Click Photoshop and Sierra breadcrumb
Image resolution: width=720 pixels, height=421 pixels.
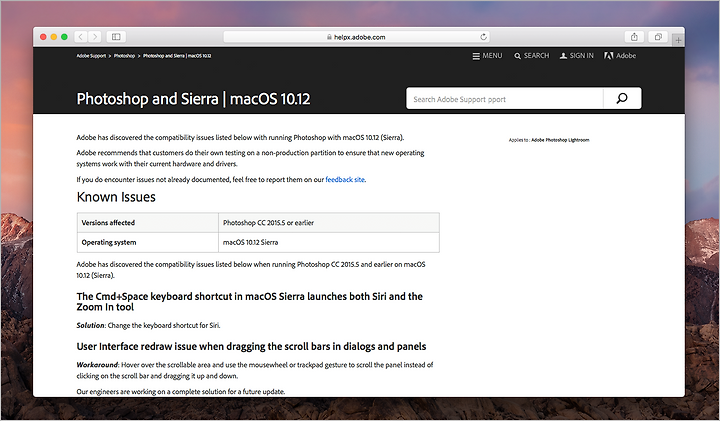coord(177,56)
